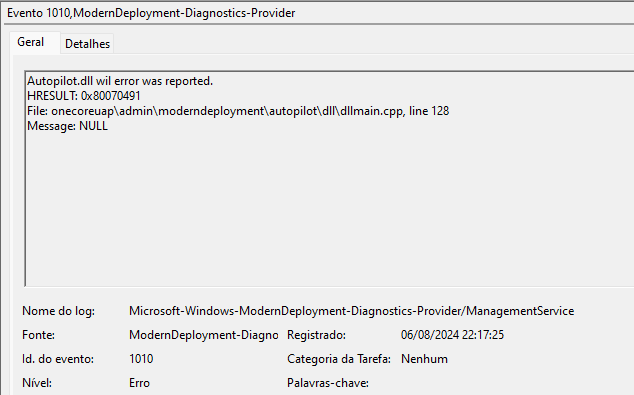The image size is (634, 395).
Task: Select the Fonte value ModernDeployment-Diagno
Action: (203, 335)
